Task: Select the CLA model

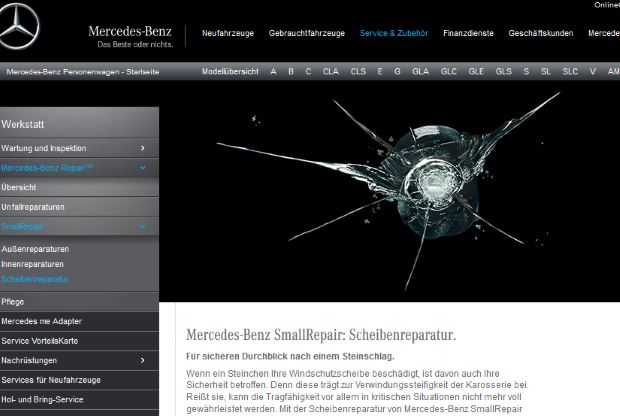Action: (x=331, y=72)
